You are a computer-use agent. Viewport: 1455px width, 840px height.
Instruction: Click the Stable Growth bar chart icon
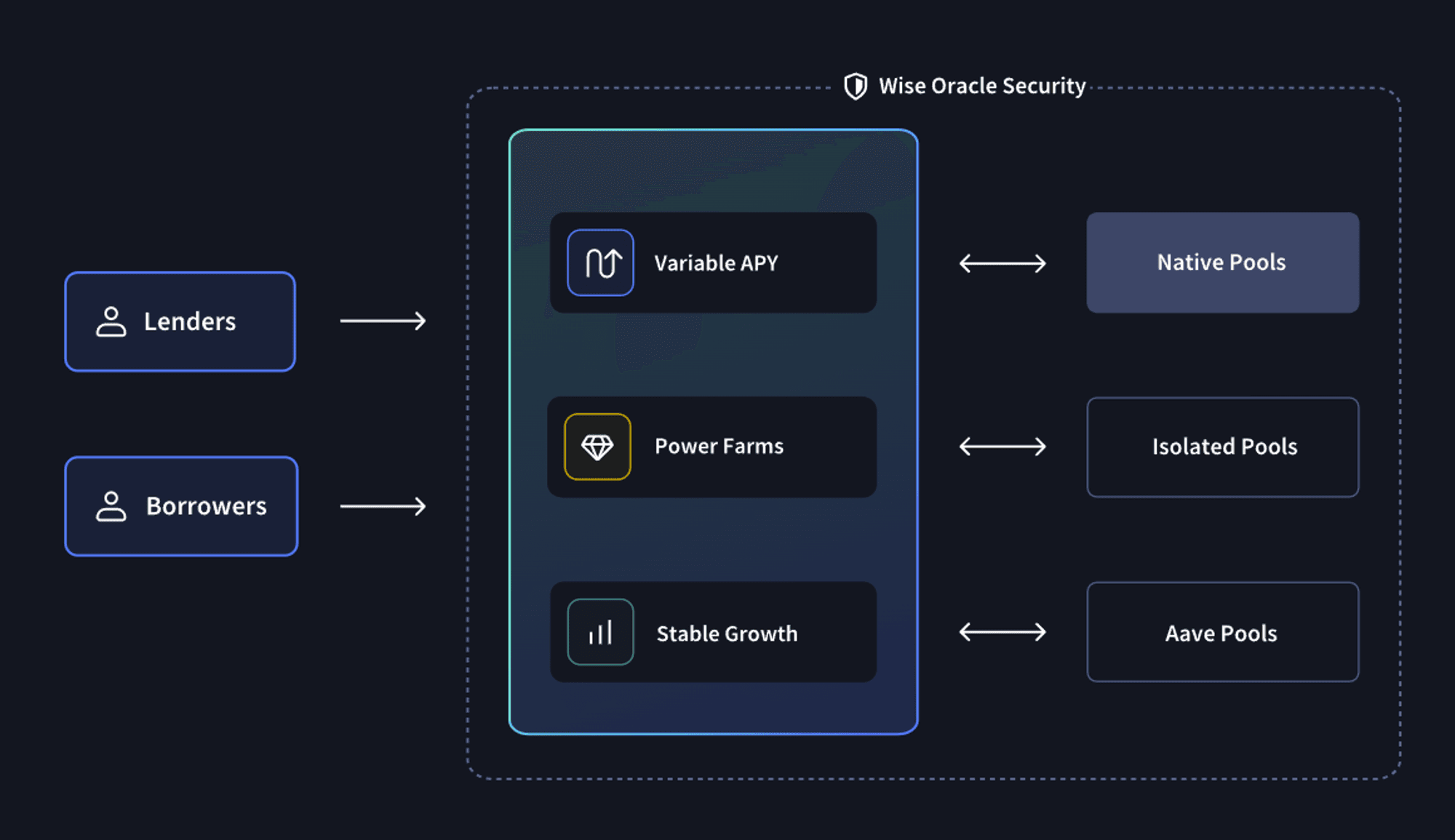[600, 632]
